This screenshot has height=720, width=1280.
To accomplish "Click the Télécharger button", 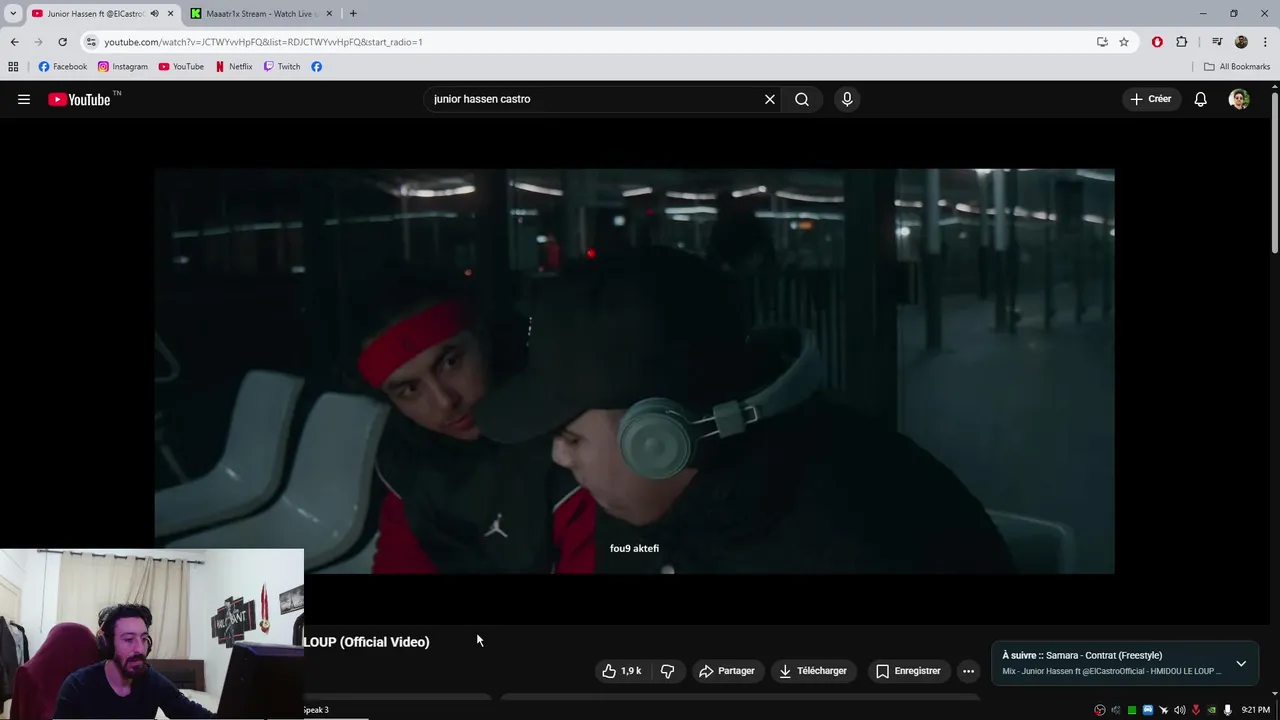I will [813, 671].
